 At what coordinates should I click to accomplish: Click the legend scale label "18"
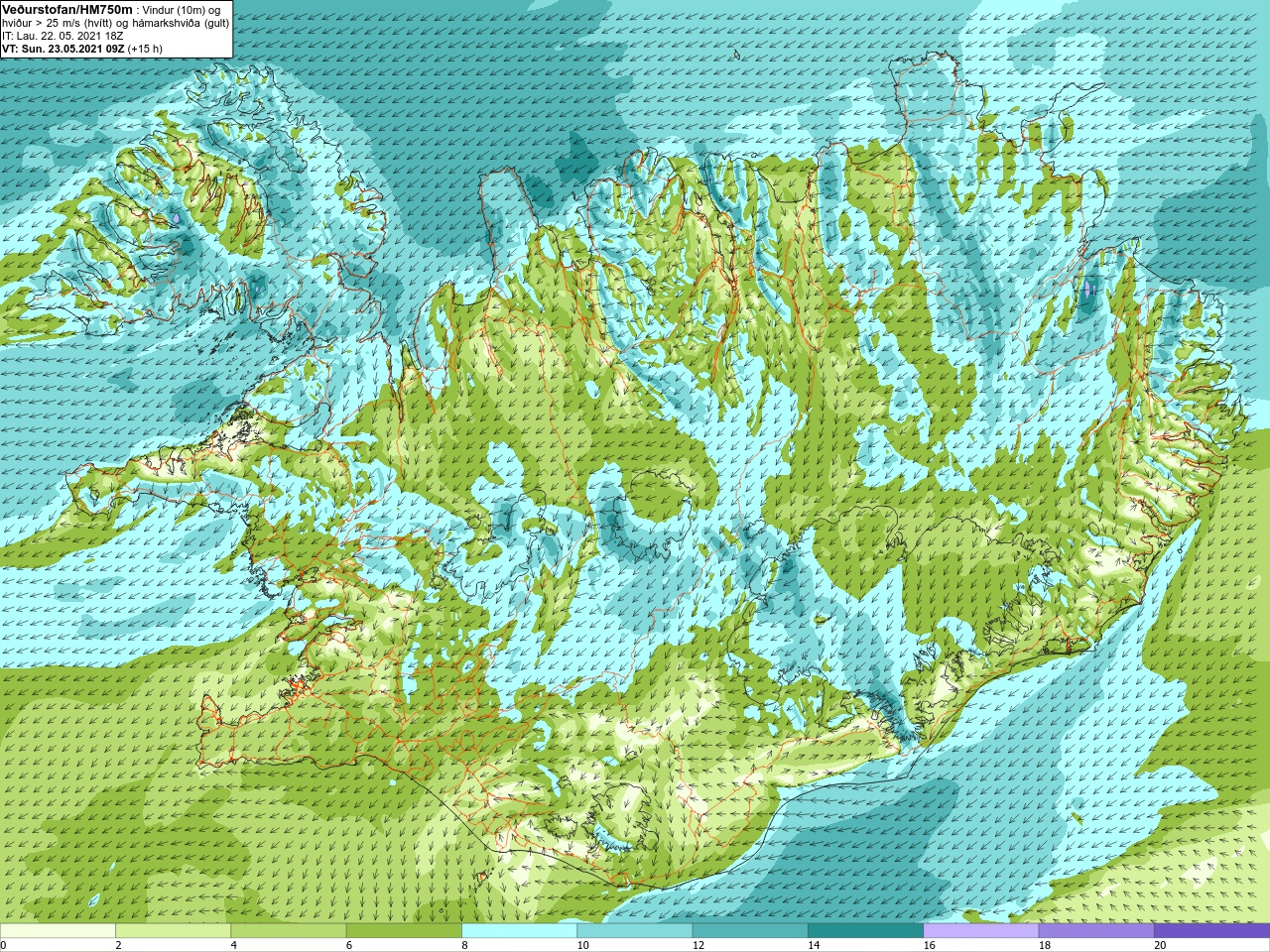[x=1045, y=945]
